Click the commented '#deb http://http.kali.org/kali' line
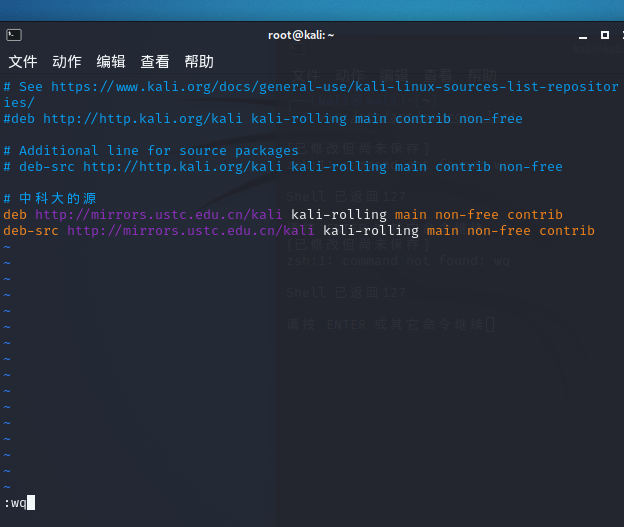Screen dimensions: 624x527 coord(263,119)
